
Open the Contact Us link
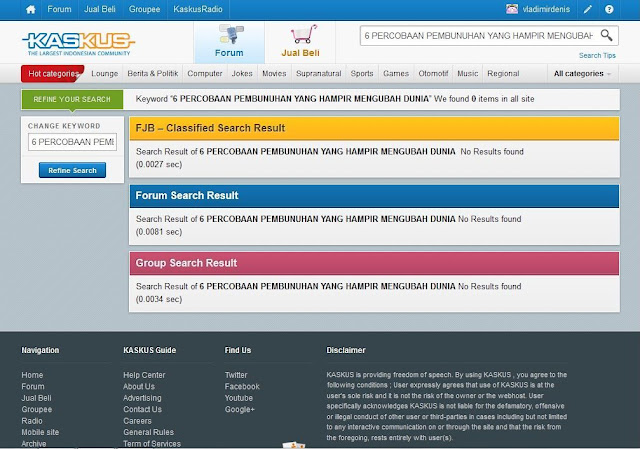(x=142, y=409)
